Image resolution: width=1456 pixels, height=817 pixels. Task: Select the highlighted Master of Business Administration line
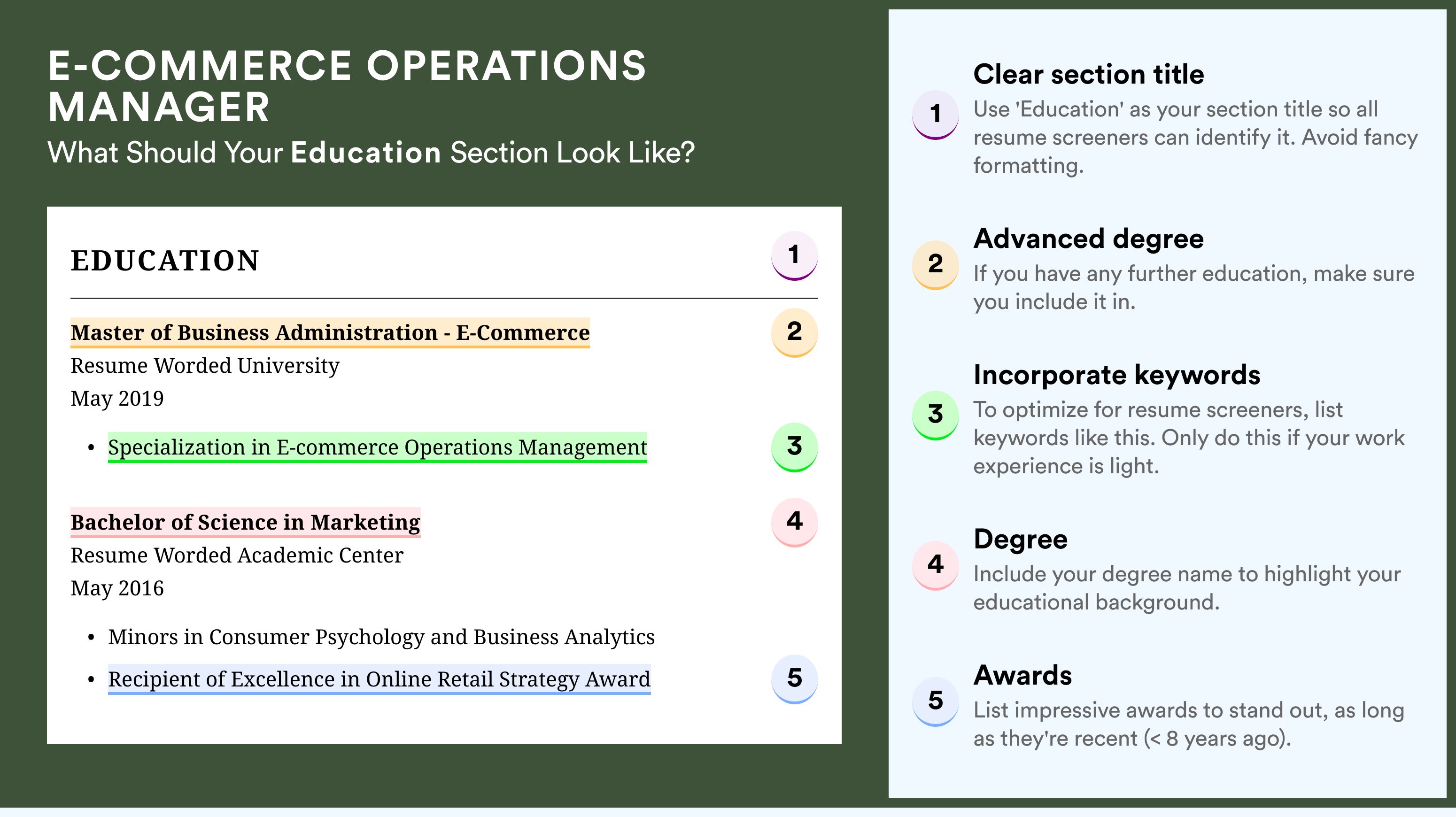click(330, 333)
